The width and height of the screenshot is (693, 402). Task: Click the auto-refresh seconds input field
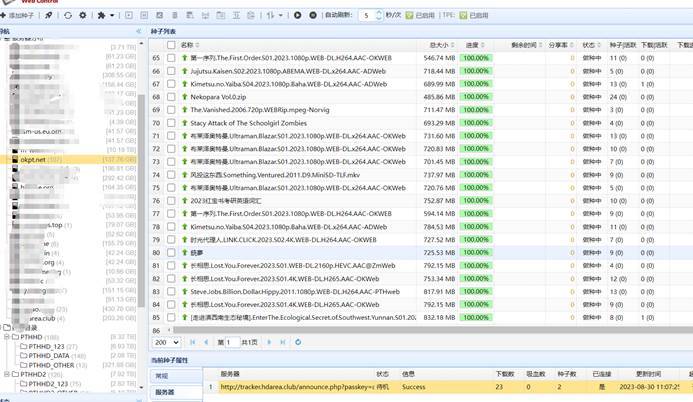pyautogui.click(x=369, y=16)
